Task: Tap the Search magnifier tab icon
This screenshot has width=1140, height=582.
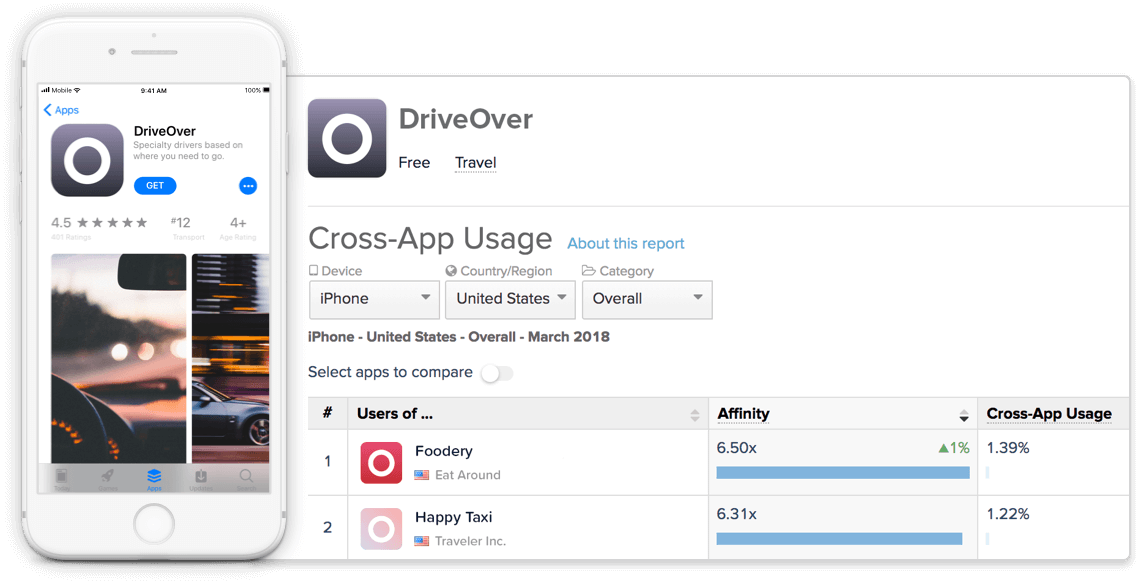Action: 246,477
